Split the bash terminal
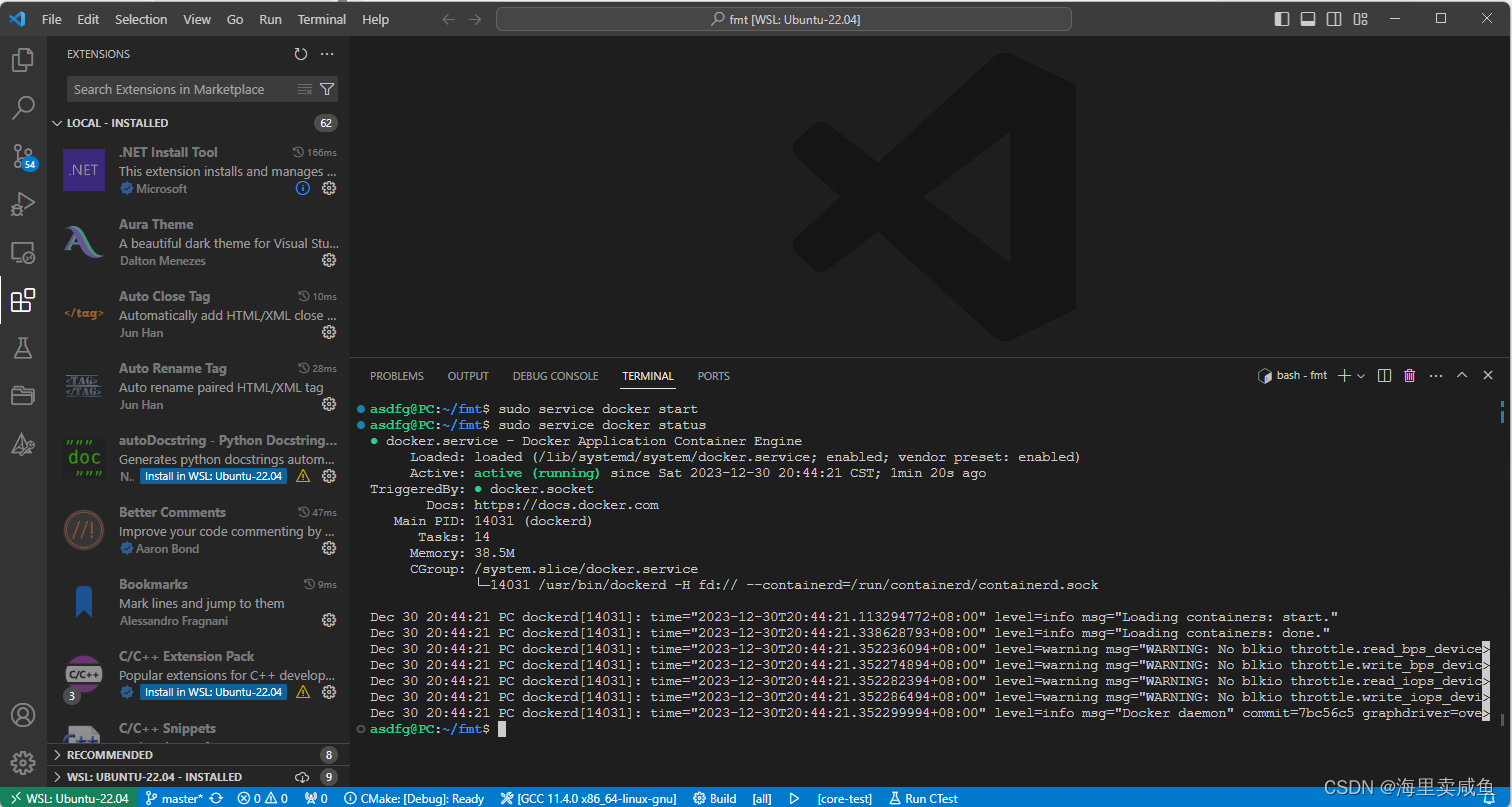This screenshot has height=807, width=1512. pyautogui.click(x=1384, y=375)
